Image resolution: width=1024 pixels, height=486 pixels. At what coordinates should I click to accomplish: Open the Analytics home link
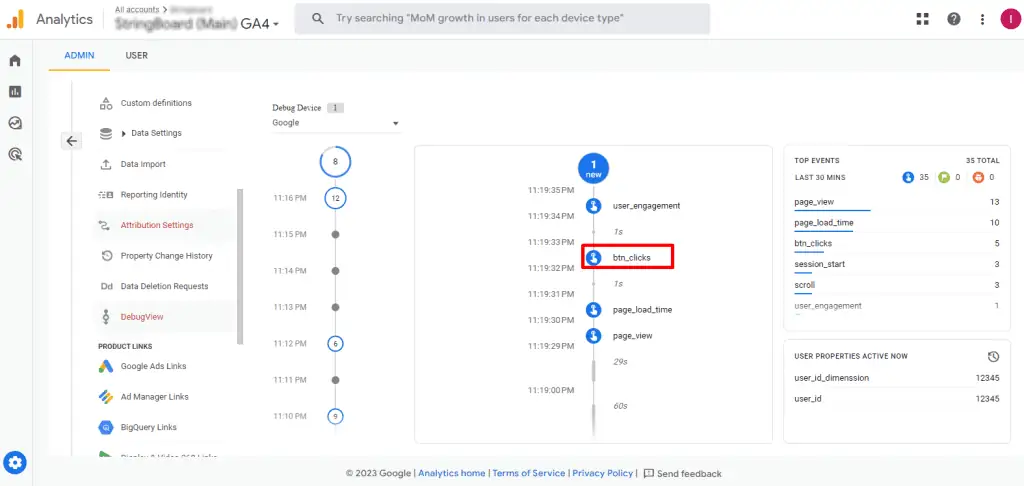tap(452, 474)
